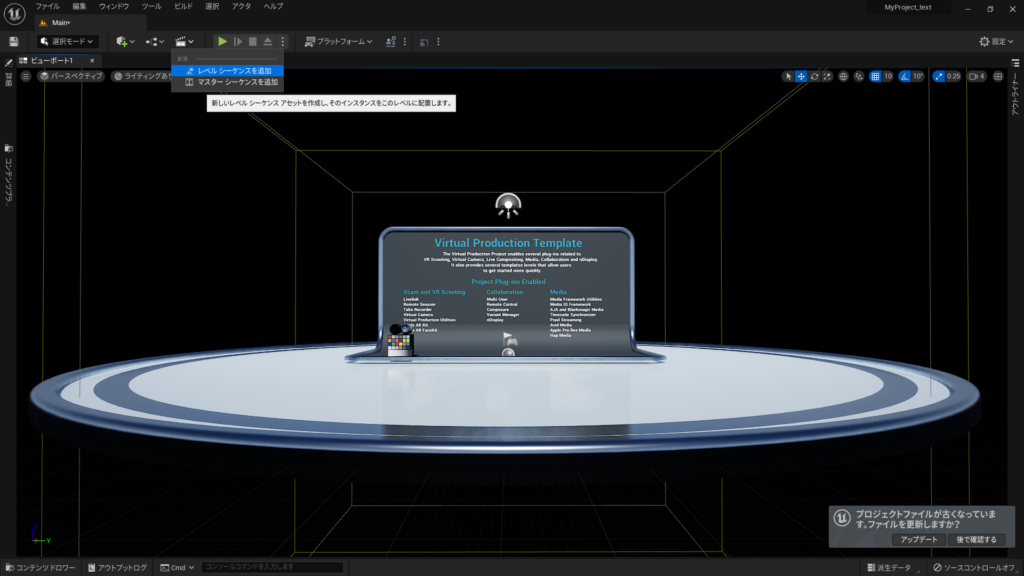The image size is (1024, 576).
Task: Select the Rotate tool in viewport toolbar
Action: [815, 76]
